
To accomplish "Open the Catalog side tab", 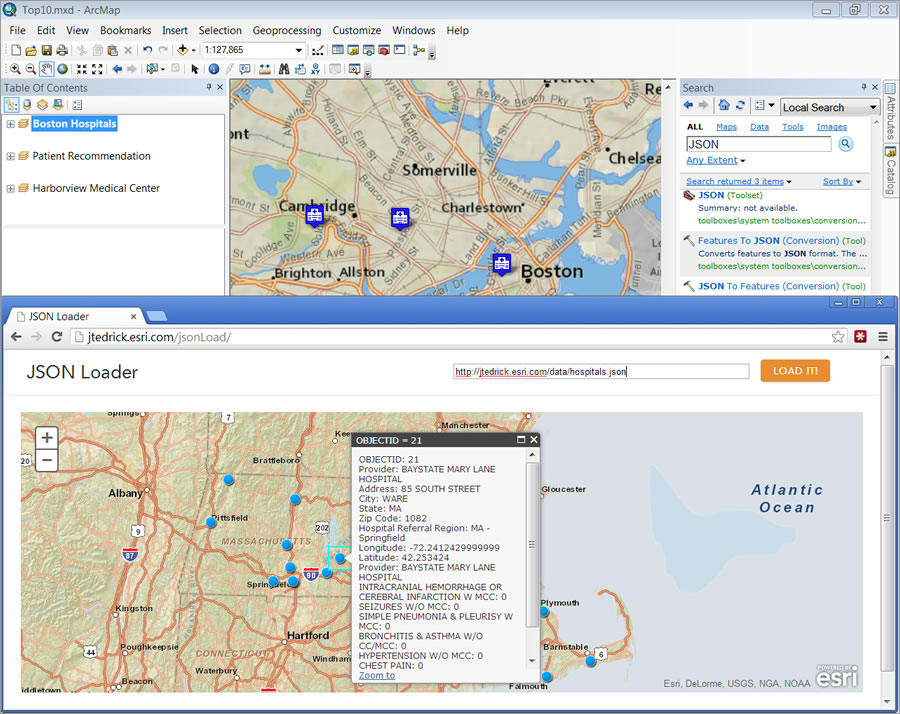I will pos(890,170).
